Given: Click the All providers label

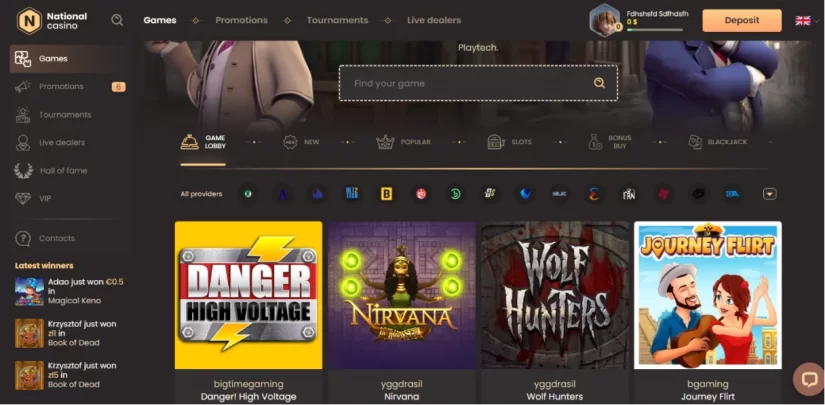Looking at the screenshot, I should click(202, 194).
